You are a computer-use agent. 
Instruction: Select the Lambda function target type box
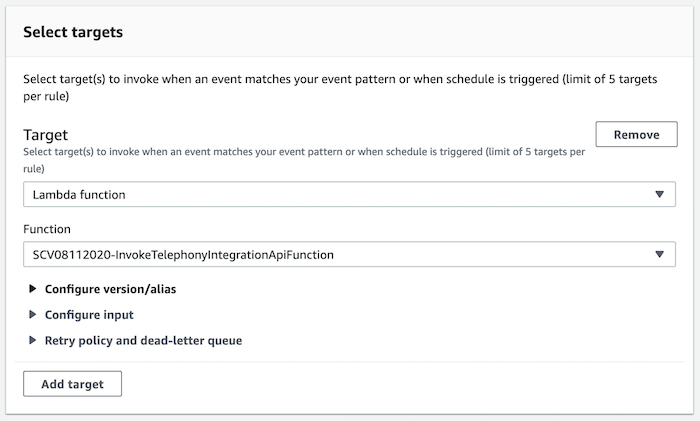349,194
